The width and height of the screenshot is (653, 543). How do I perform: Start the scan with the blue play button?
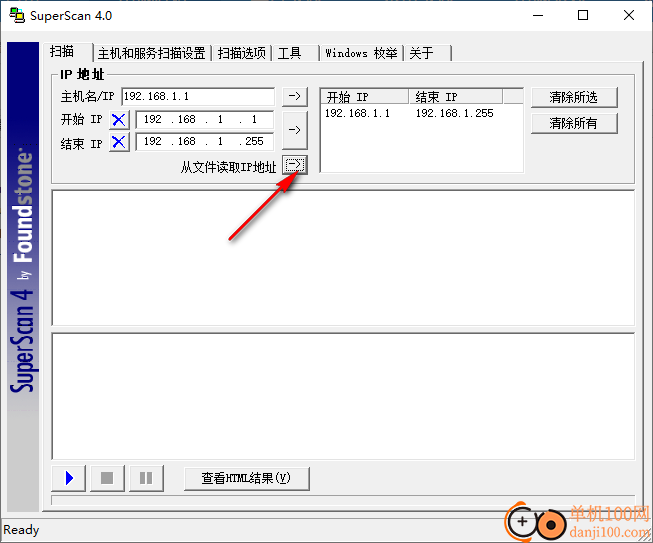coord(69,478)
